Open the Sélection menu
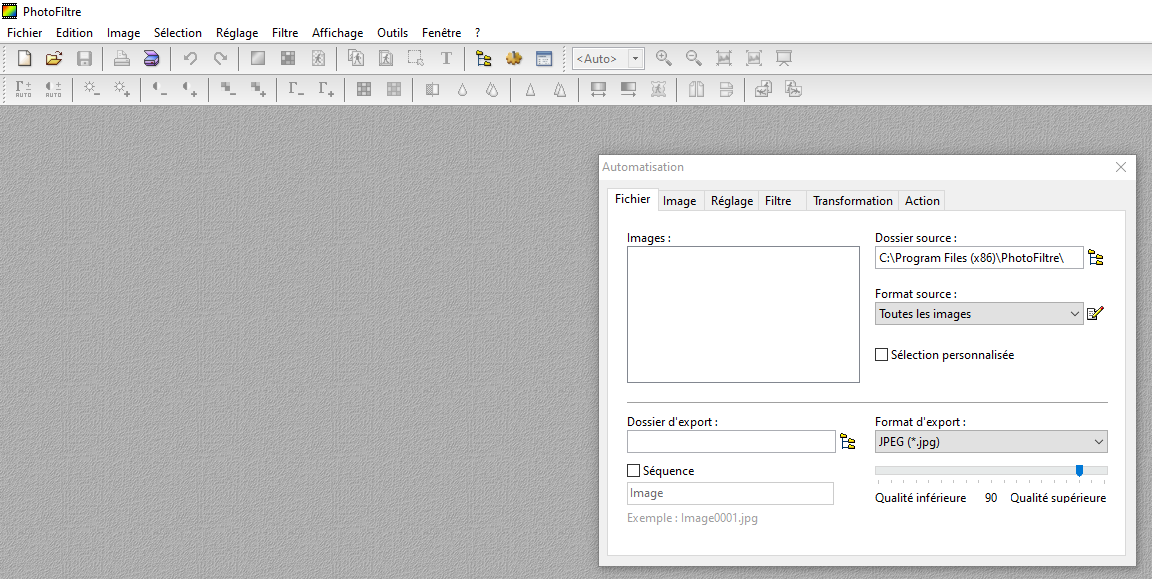 (x=178, y=33)
